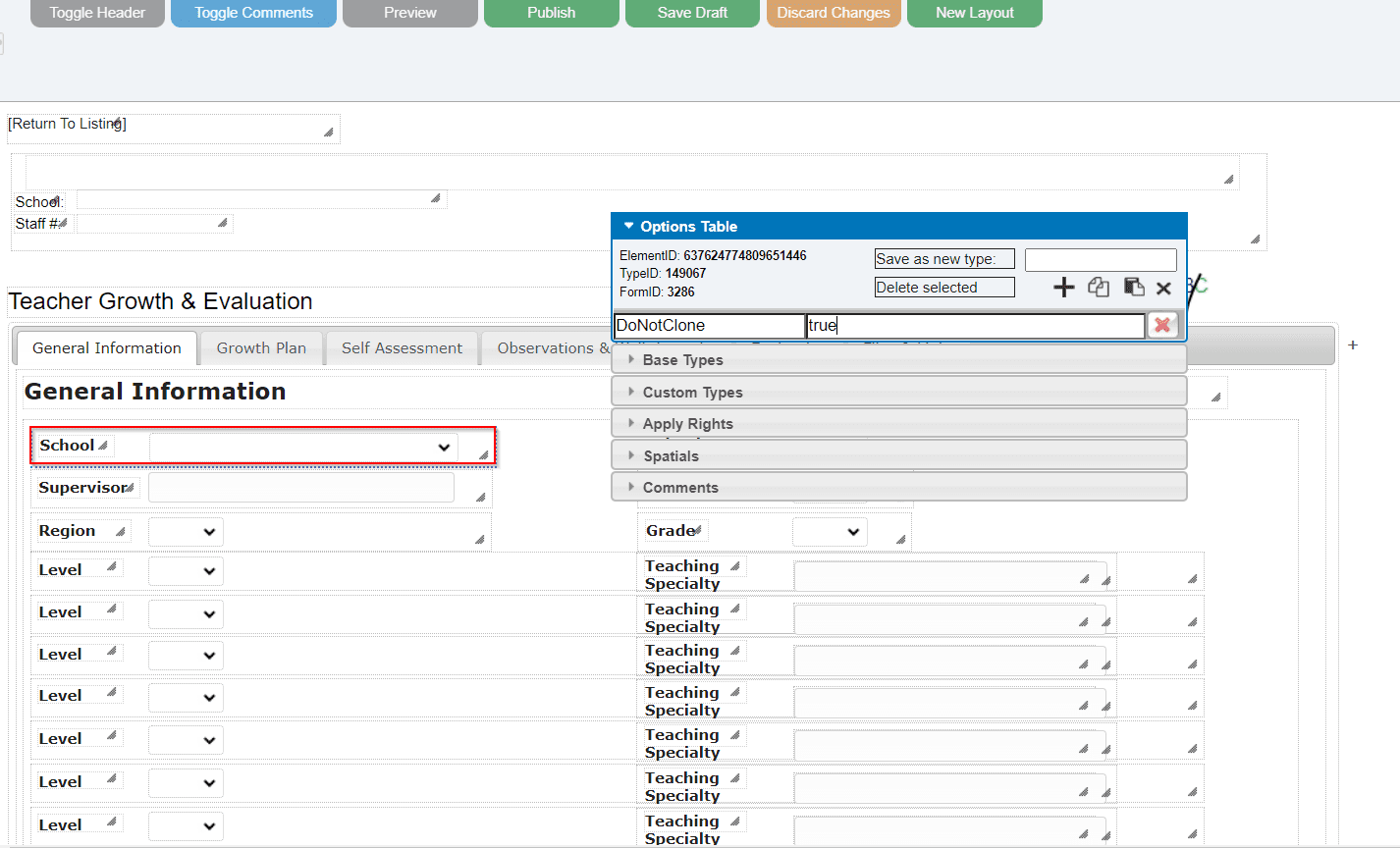Click Save Draft
Image resolution: width=1400 pixels, height=848 pixels.
click(692, 13)
